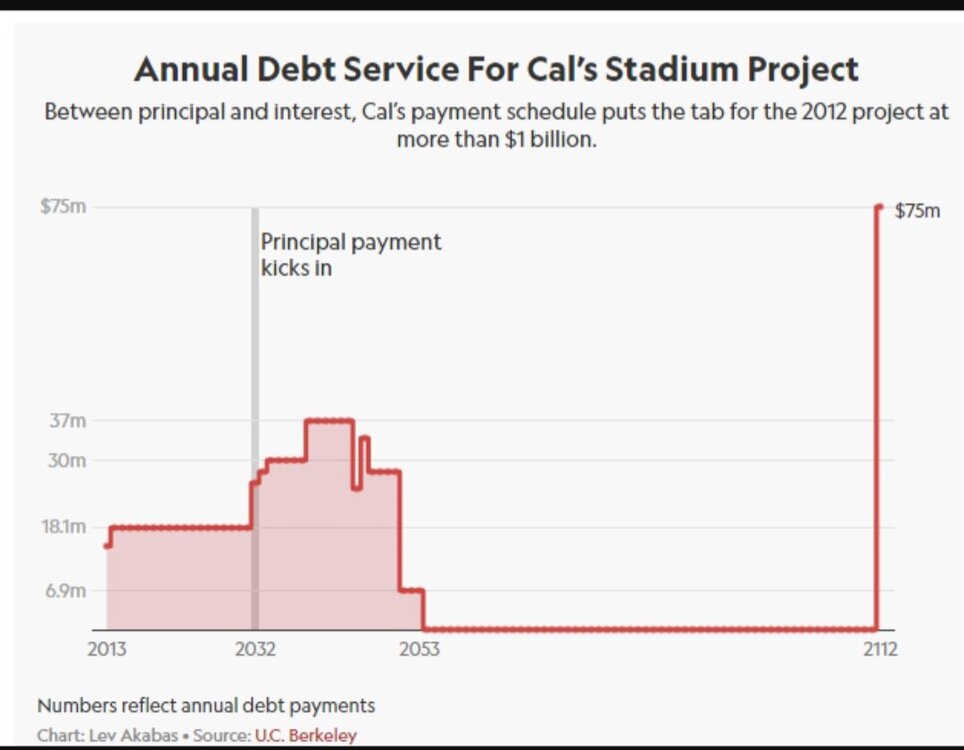Screen dimensions: 964x750
Task: Click the gray vertical marker line at 2032
Action: (255, 350)
